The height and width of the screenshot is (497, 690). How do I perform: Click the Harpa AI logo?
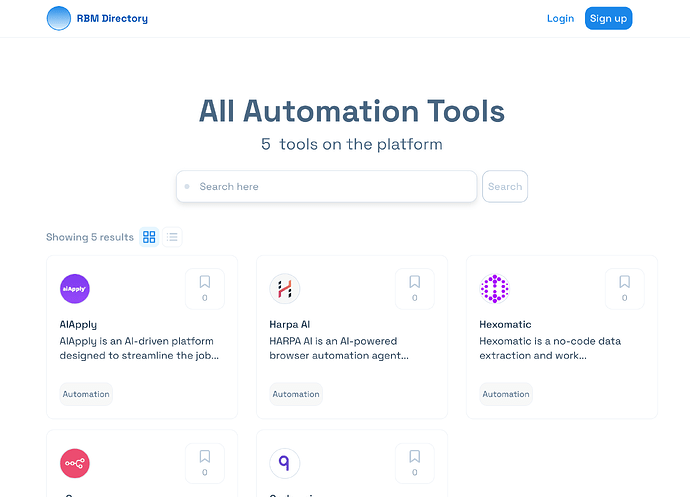coord(285,289)
